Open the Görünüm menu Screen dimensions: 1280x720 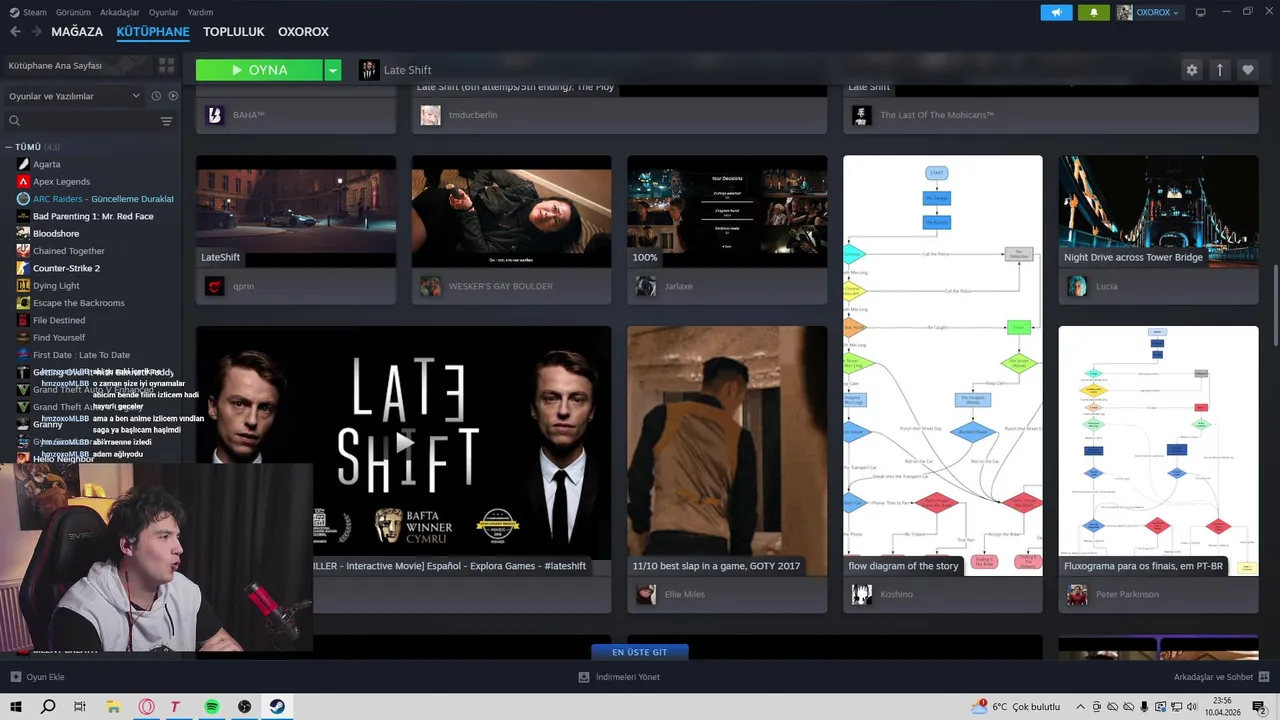point(73,12)
